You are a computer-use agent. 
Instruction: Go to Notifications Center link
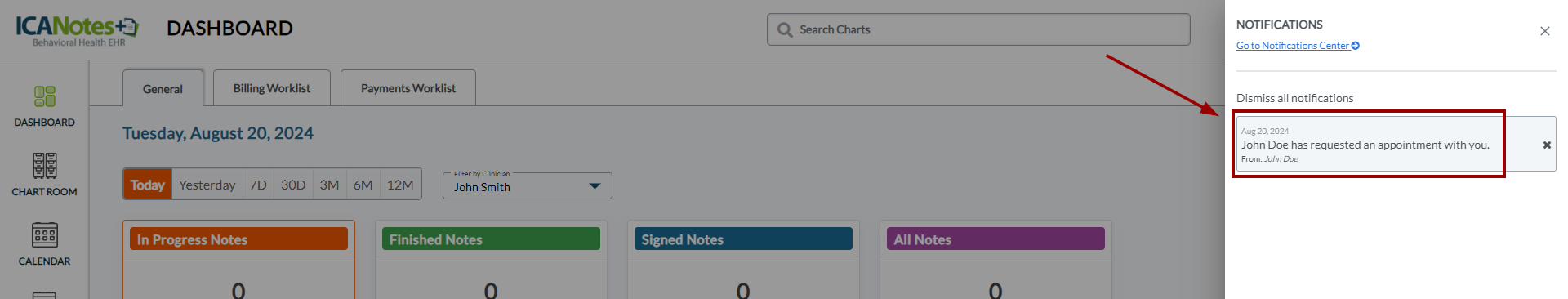pos(1293,46)
